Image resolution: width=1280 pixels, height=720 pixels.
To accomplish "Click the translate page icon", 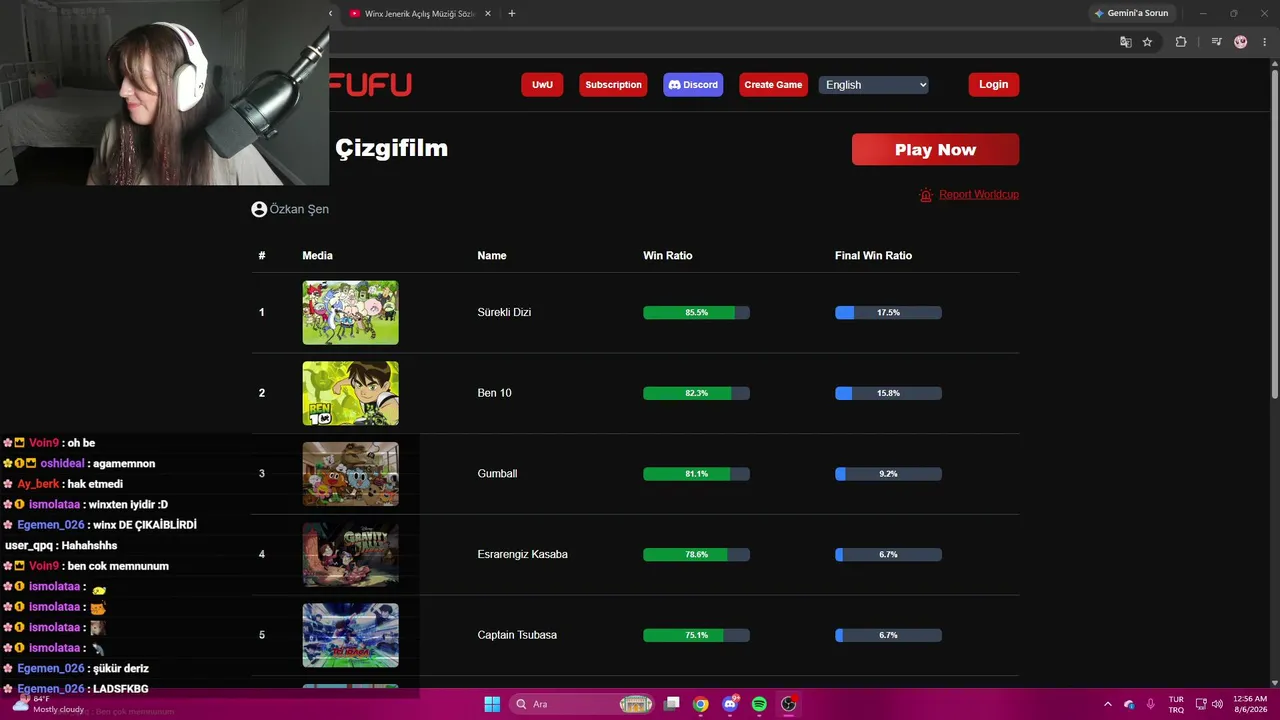I will [1125, 42].
